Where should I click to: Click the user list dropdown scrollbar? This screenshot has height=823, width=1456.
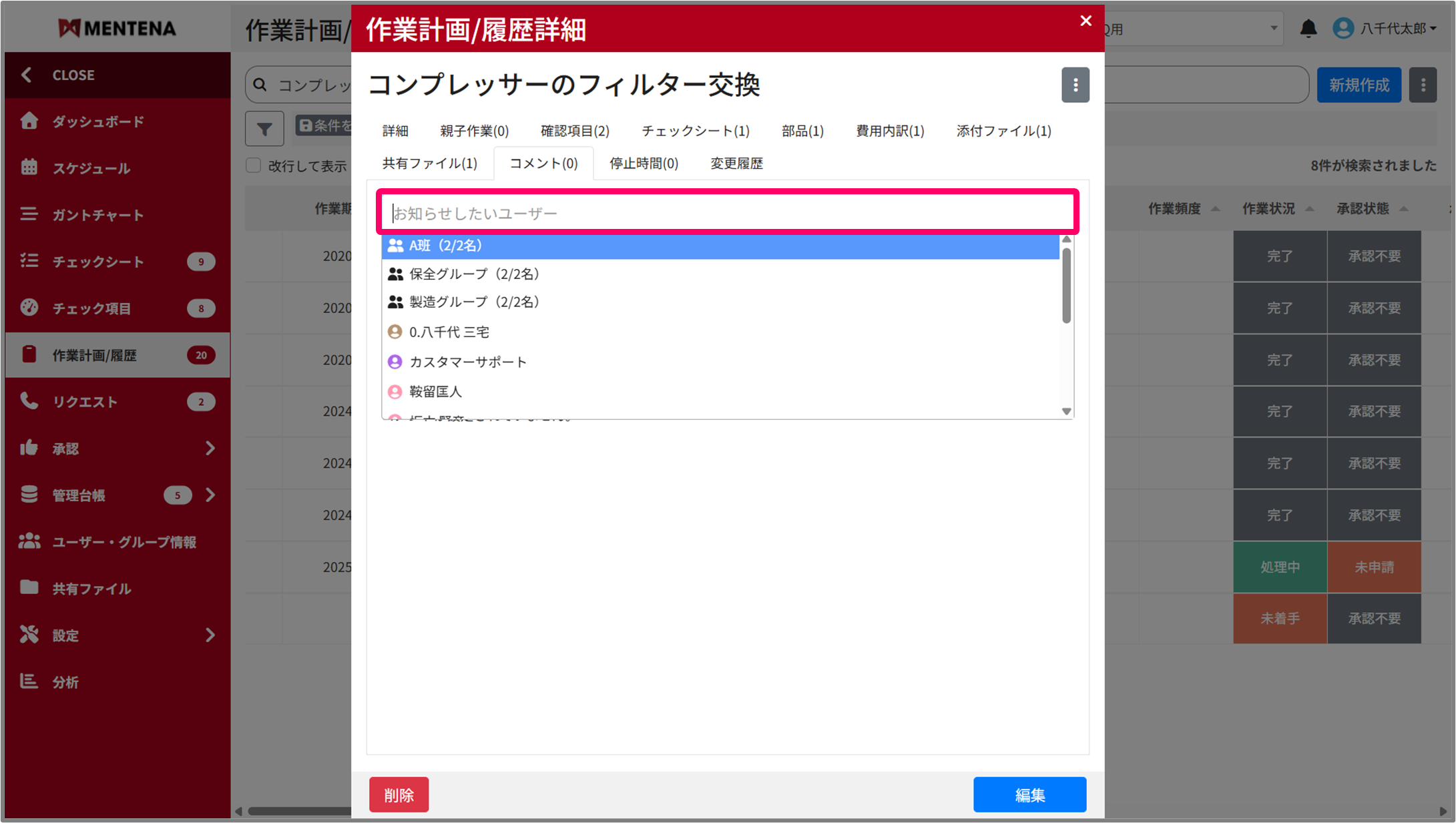click(1066, 287)
